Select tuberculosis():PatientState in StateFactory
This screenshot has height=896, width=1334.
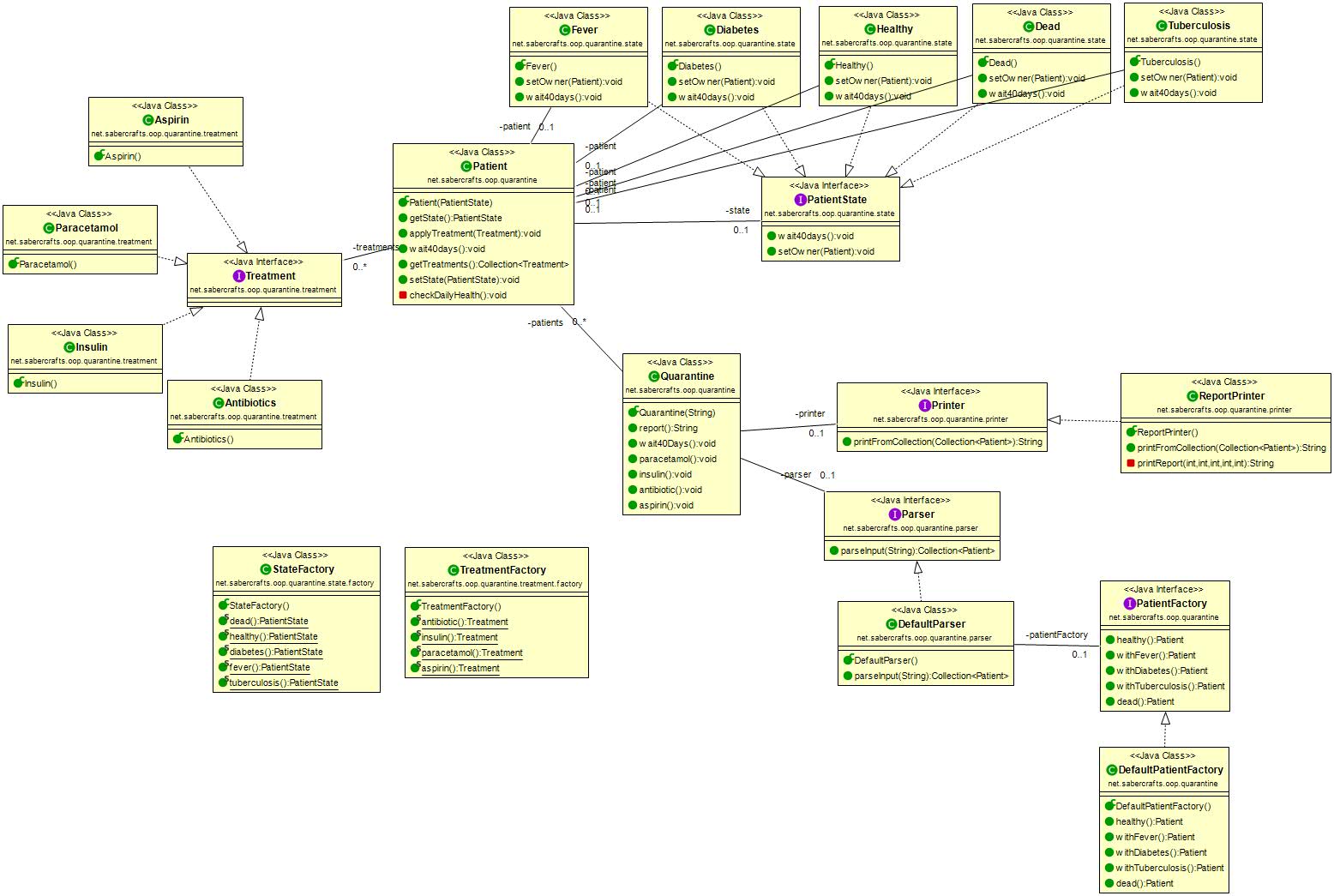284,683
